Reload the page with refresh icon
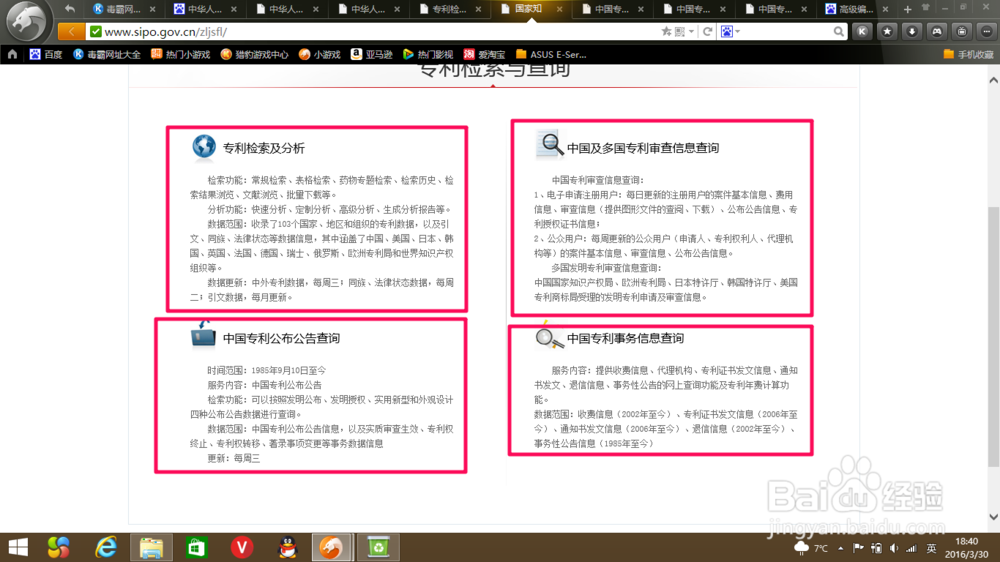This screenshot has height=562, width=1000. click(x=707, y=31)
